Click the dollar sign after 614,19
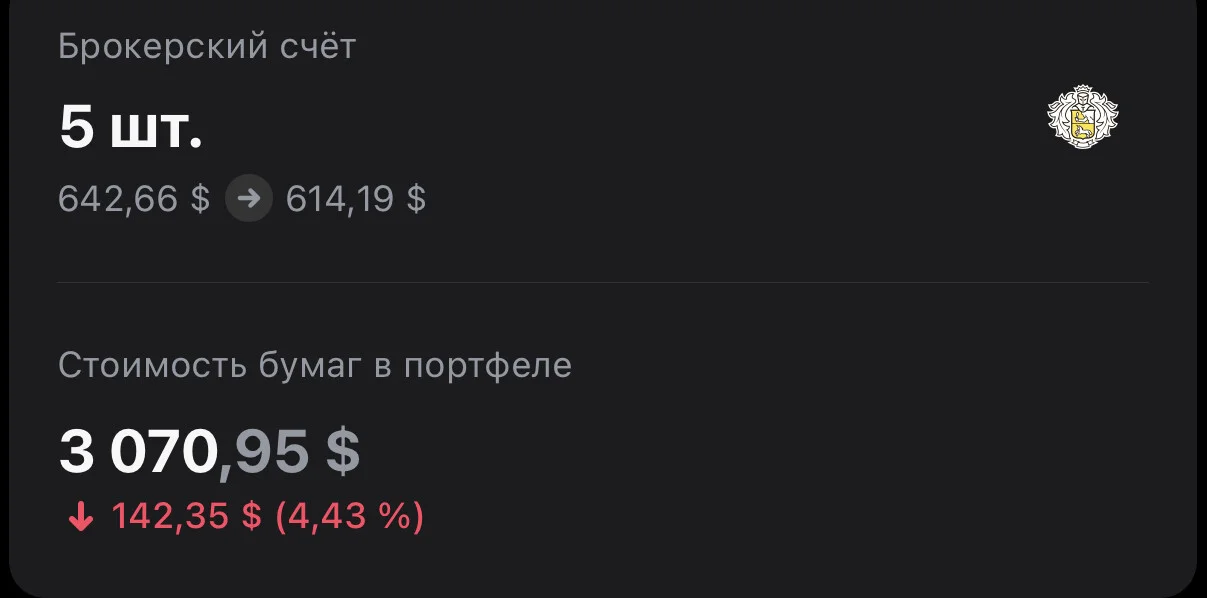 (x=416, y=199)
